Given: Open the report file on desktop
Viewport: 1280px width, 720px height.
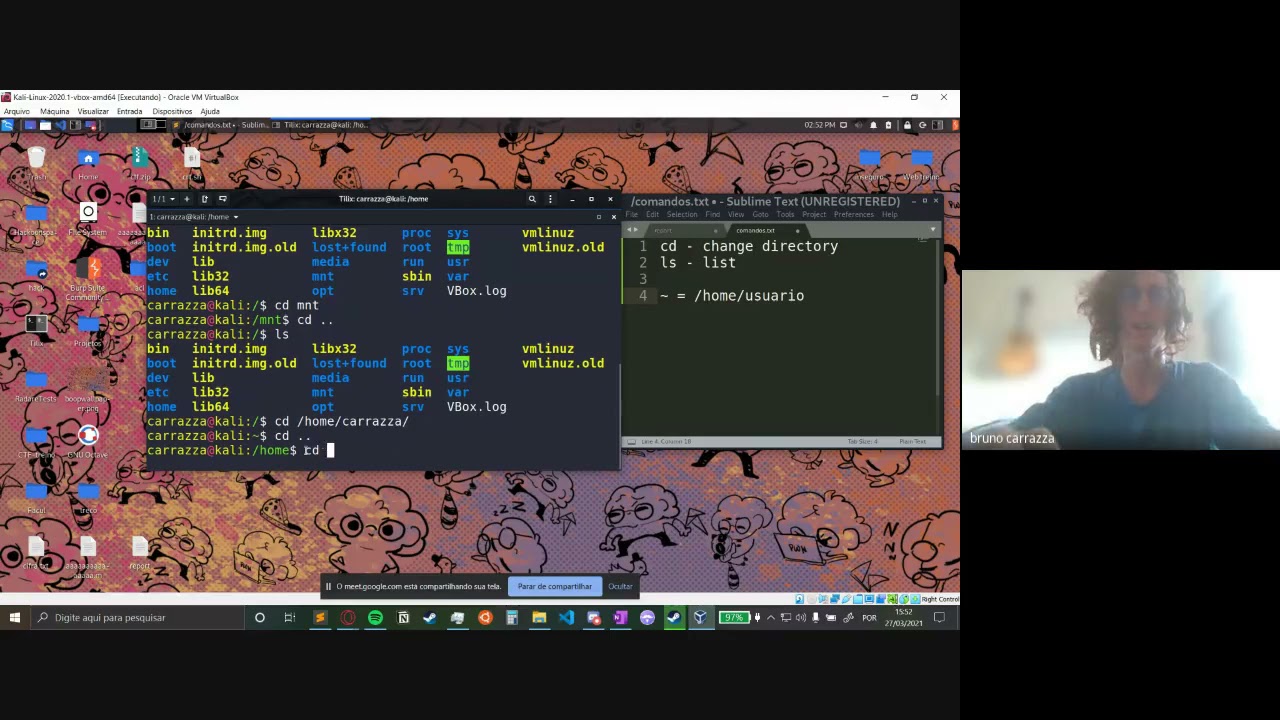Looking at the screenshot, I should point(139,552).
